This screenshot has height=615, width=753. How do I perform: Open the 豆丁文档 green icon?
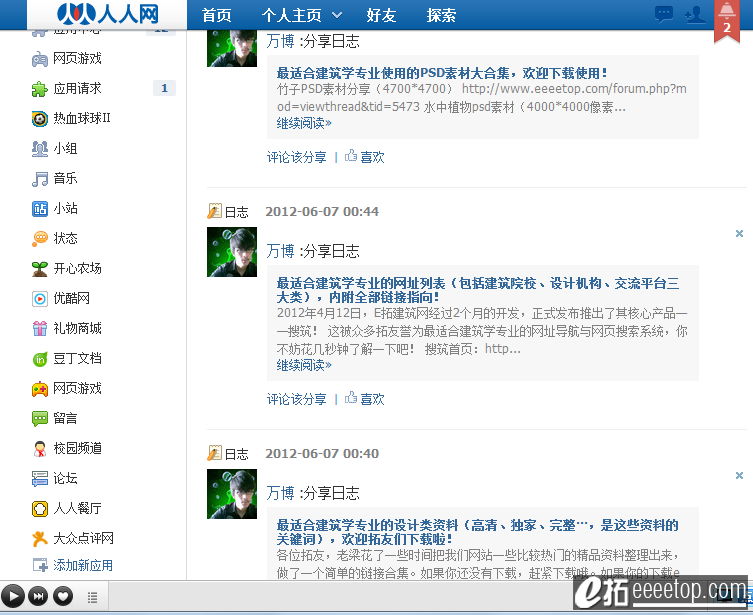coord(40,359)
